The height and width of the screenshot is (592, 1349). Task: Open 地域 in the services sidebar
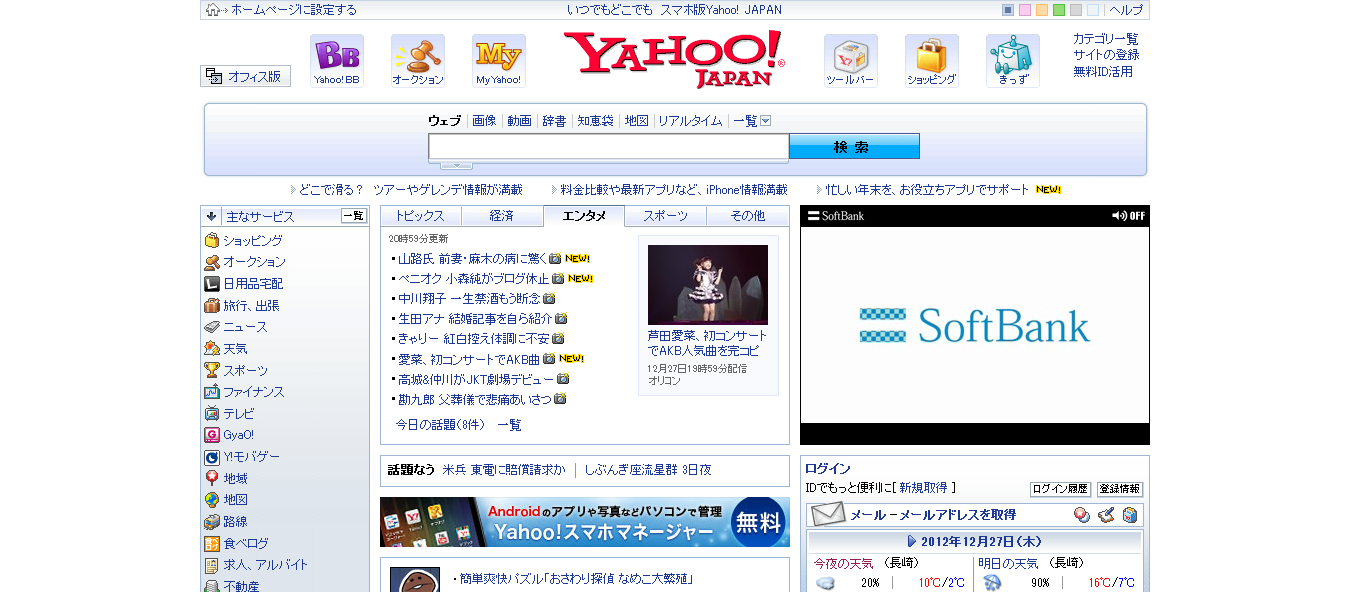pos(235,478)
